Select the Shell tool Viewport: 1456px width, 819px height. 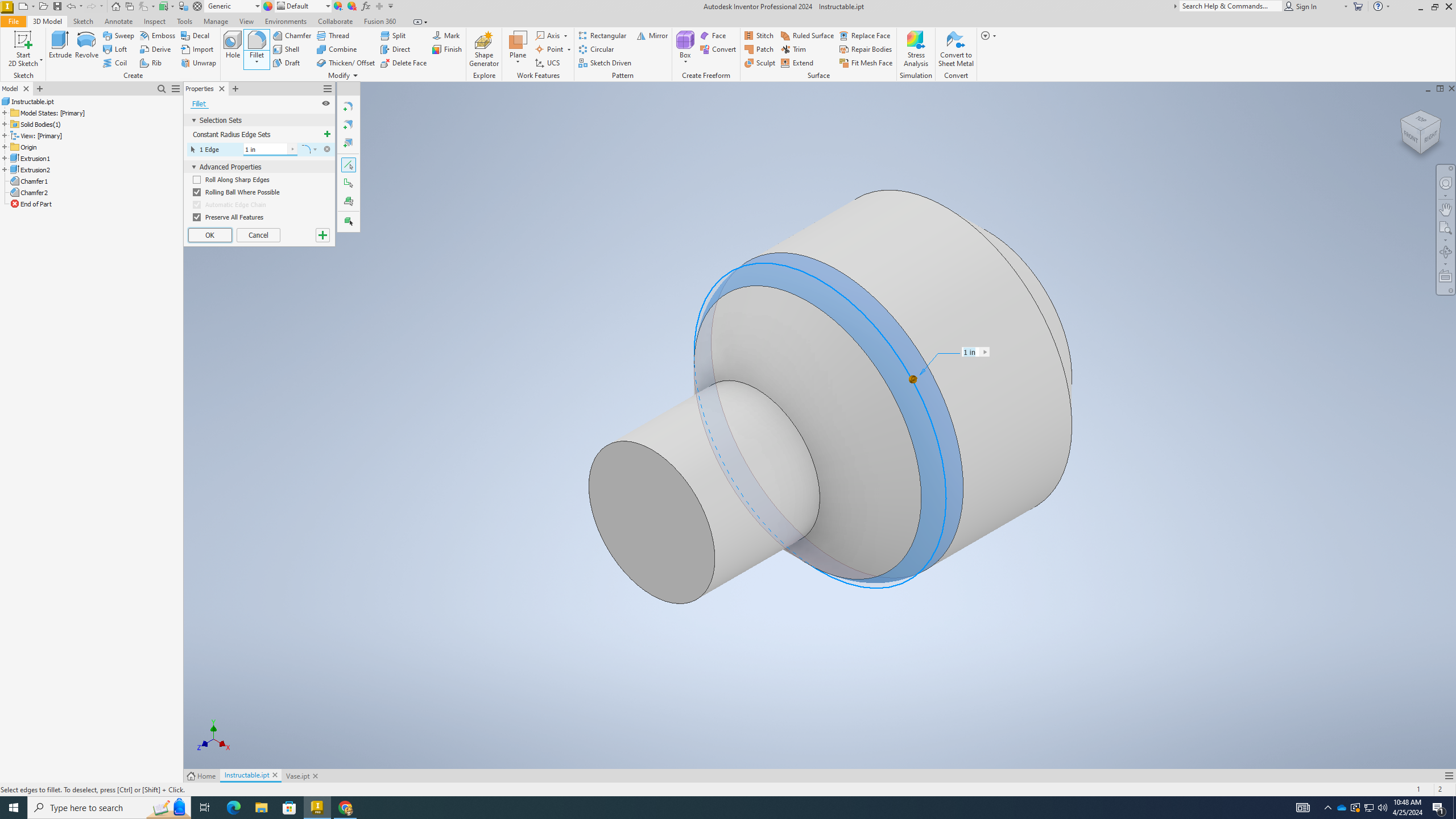coord(286,49)
